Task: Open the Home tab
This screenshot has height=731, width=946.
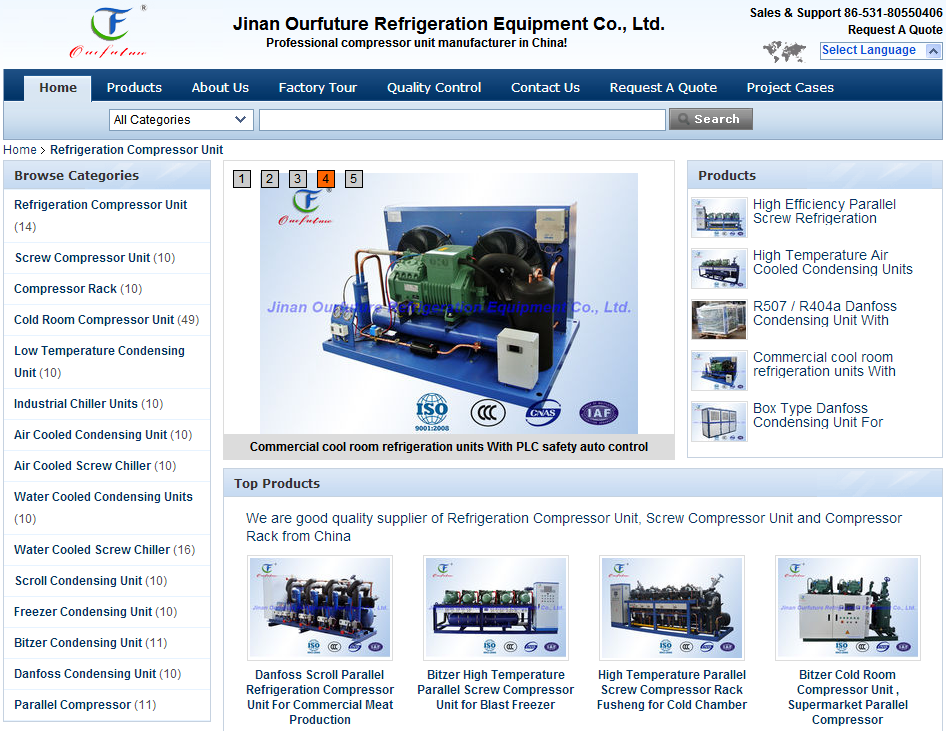Action: 58,88
